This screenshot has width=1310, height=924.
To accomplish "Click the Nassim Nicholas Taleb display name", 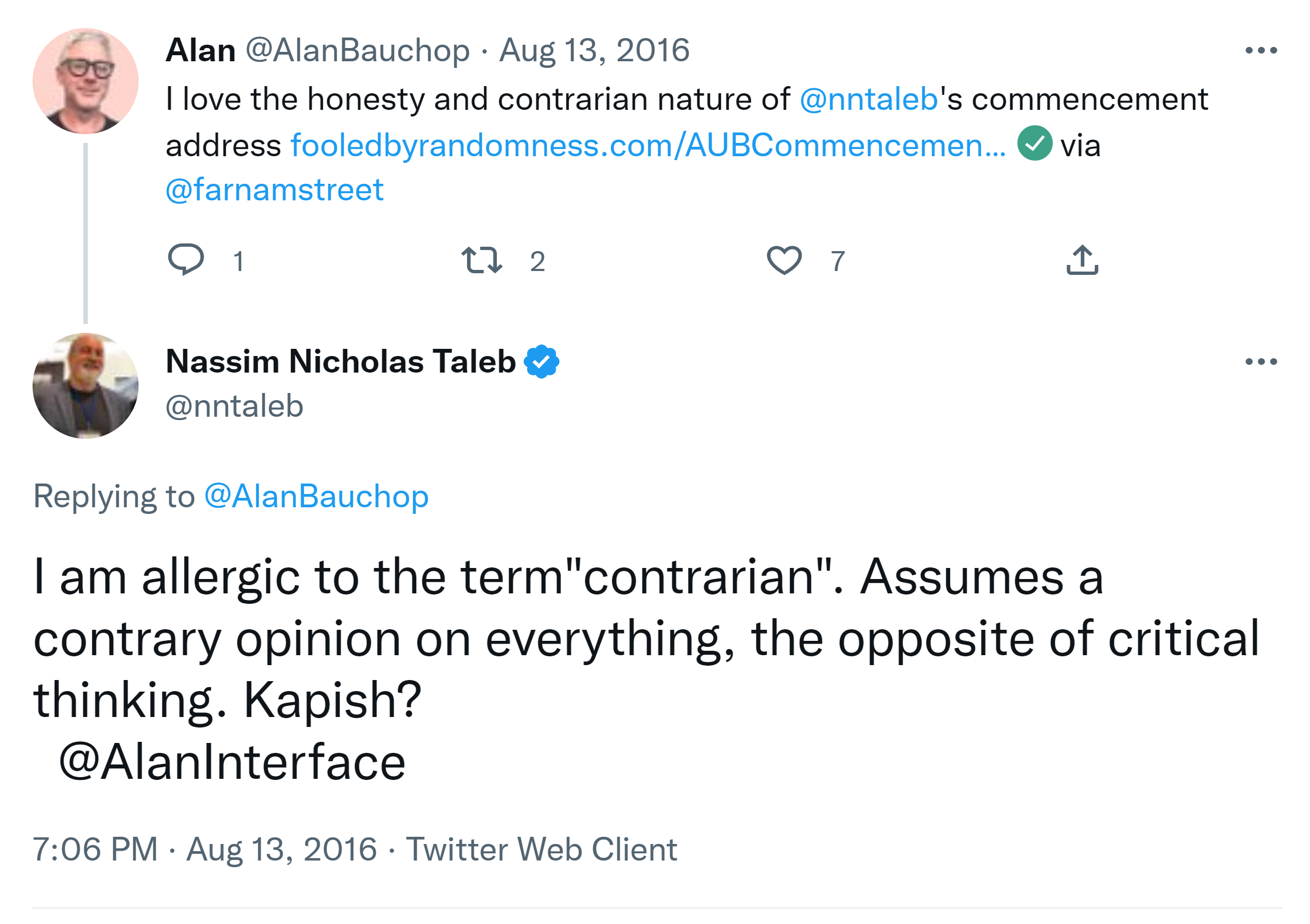I will coord(341,362).
